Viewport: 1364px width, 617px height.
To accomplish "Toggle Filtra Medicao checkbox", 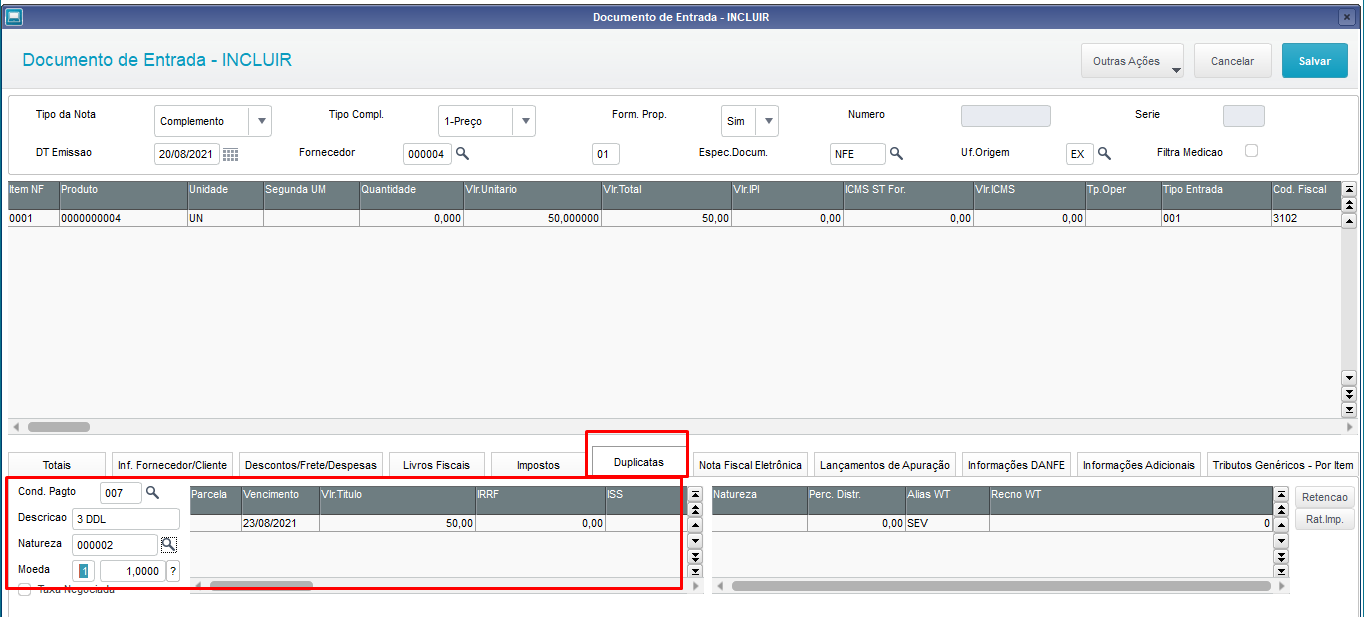I will tap(1250, 151).
